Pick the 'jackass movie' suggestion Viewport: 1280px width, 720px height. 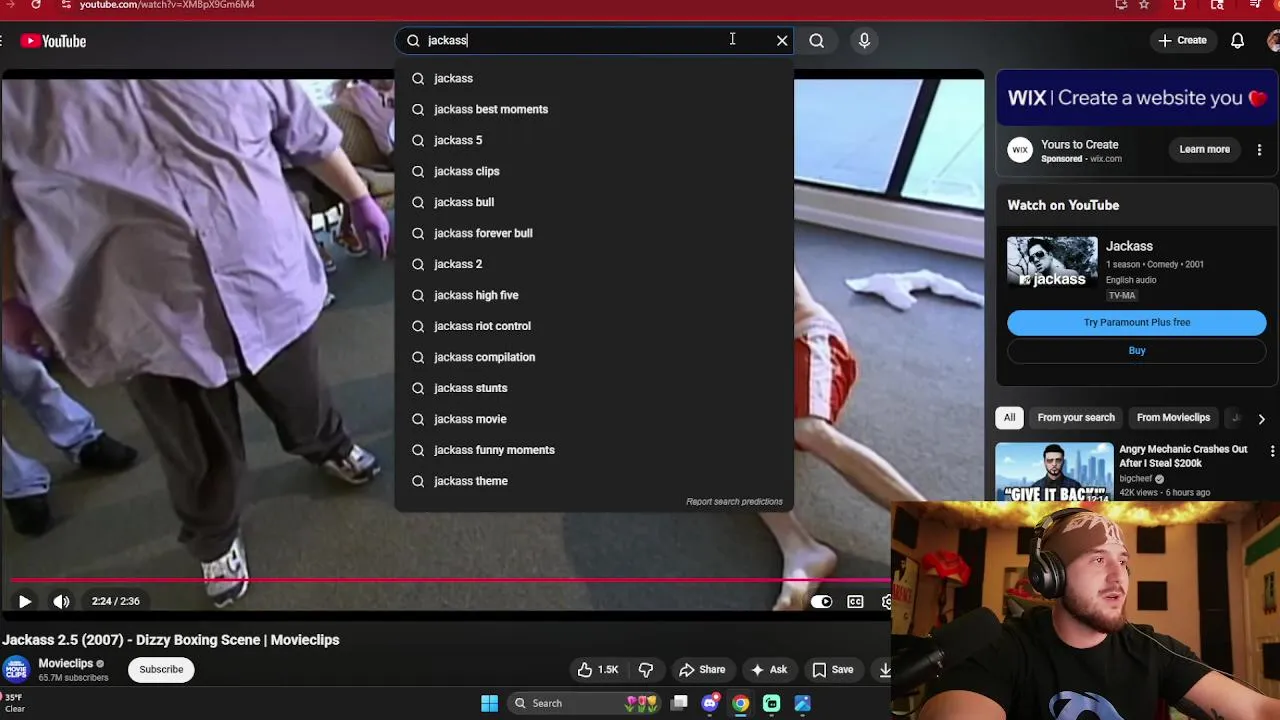pyautogui.click(x=594, y=419)
